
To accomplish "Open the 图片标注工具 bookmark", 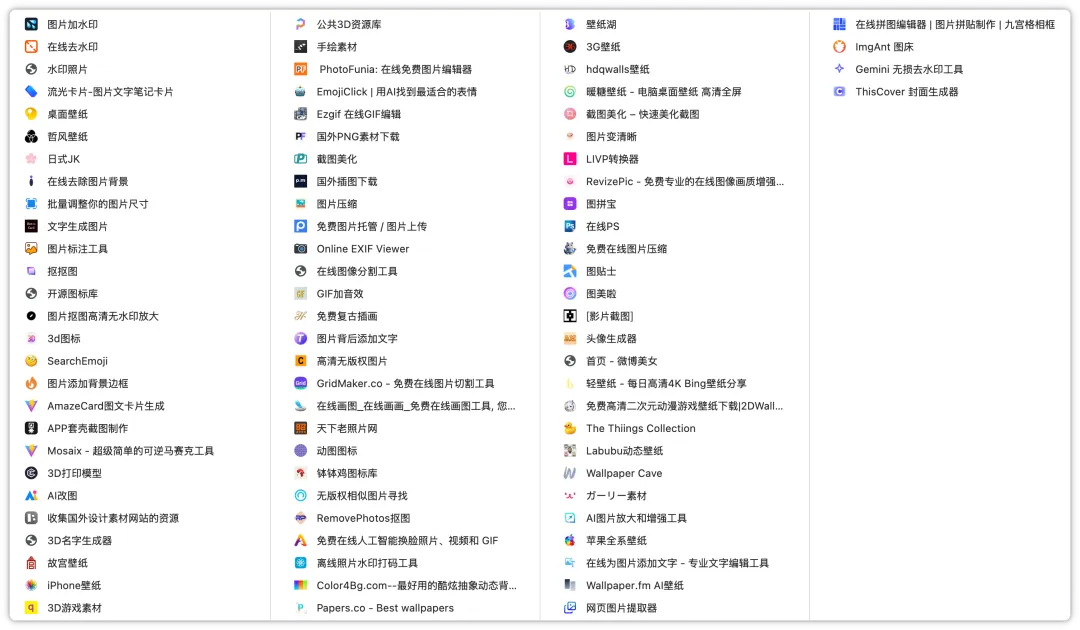I will coord(77,249).
